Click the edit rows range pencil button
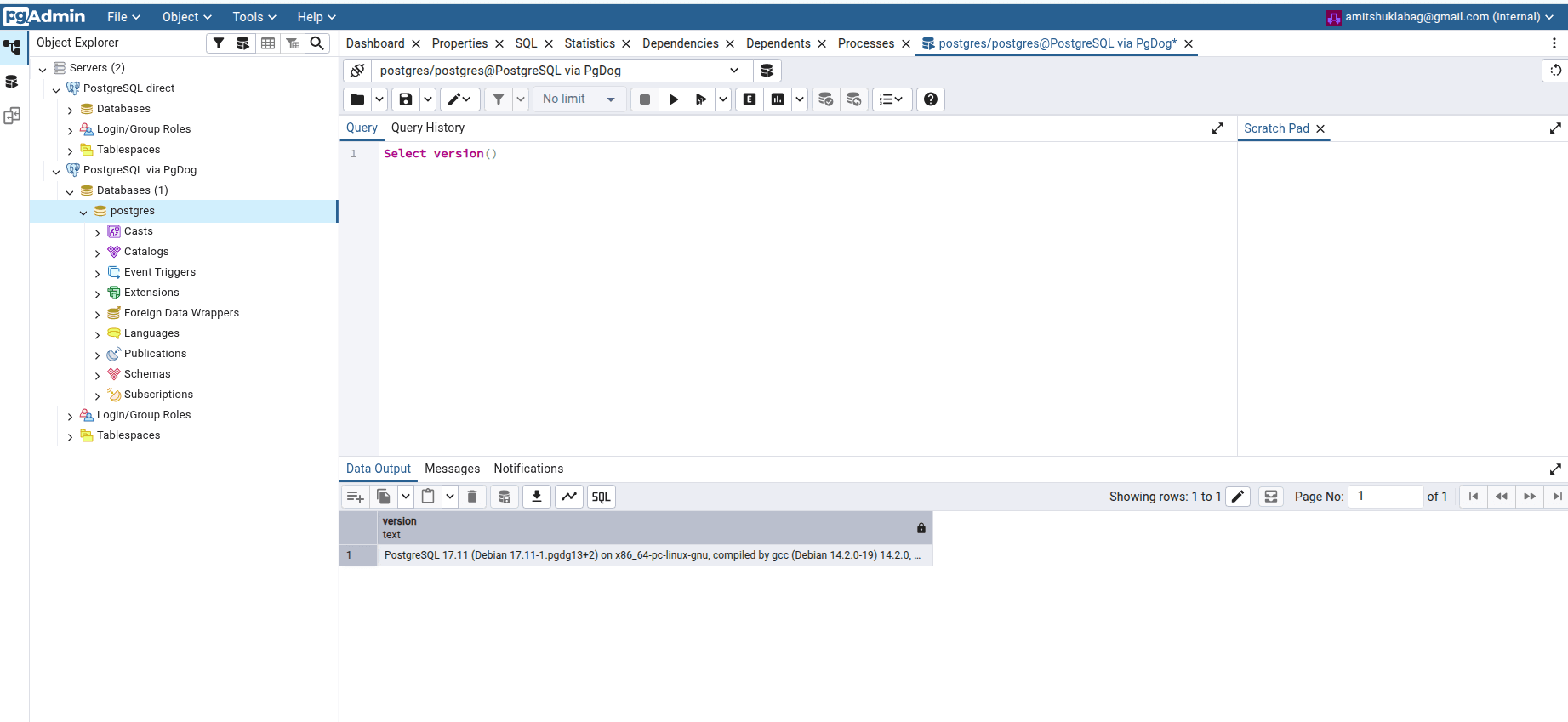Screen dimensions: 1568x722 click(x=1238, y=497)
